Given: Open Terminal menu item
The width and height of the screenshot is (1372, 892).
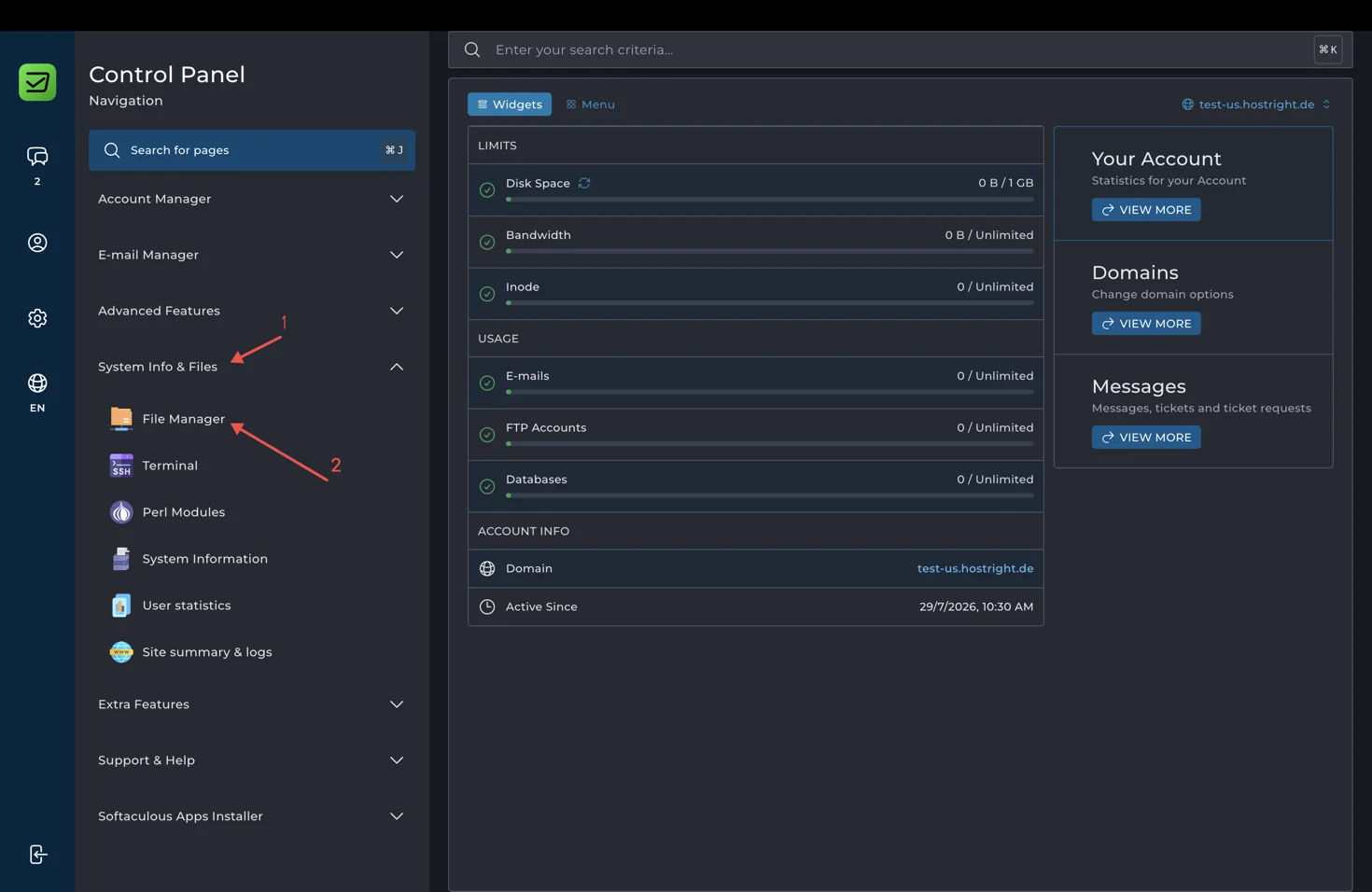Looking at the screenshot, I should [170, 466].
